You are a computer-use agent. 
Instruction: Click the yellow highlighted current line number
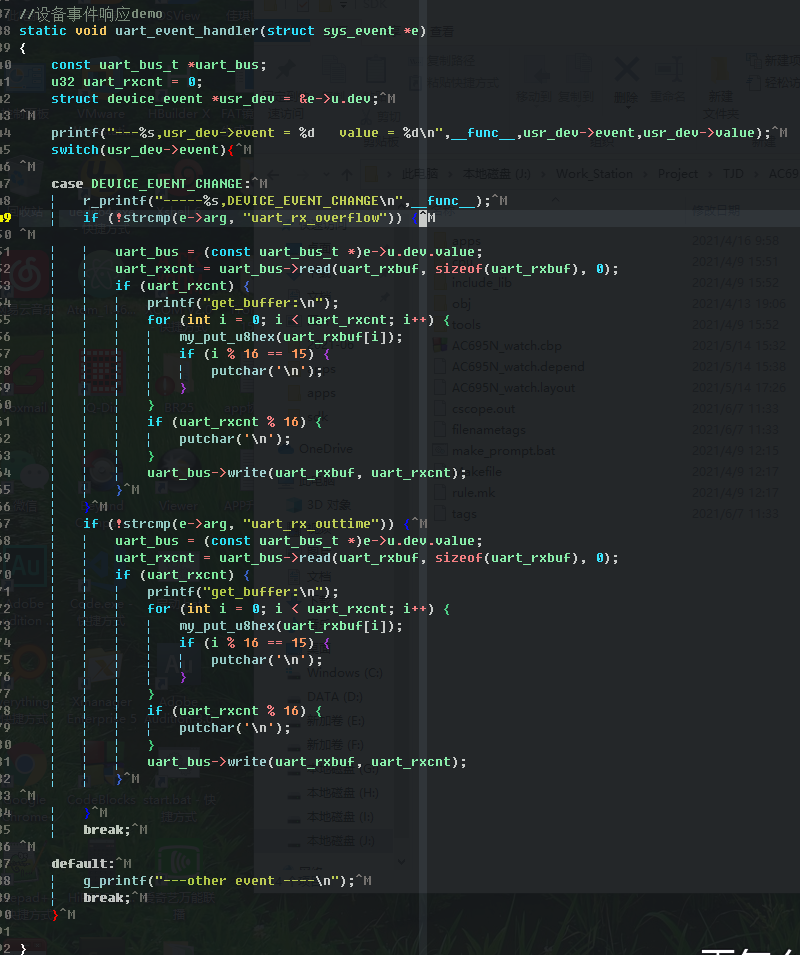[5, 217]
